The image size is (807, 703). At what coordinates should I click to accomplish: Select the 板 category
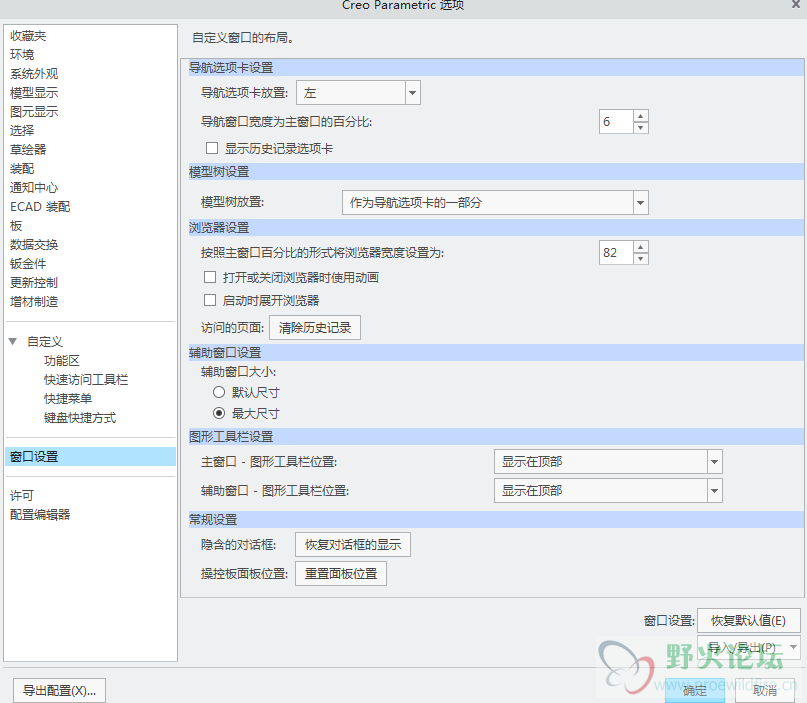pos(16,226)
